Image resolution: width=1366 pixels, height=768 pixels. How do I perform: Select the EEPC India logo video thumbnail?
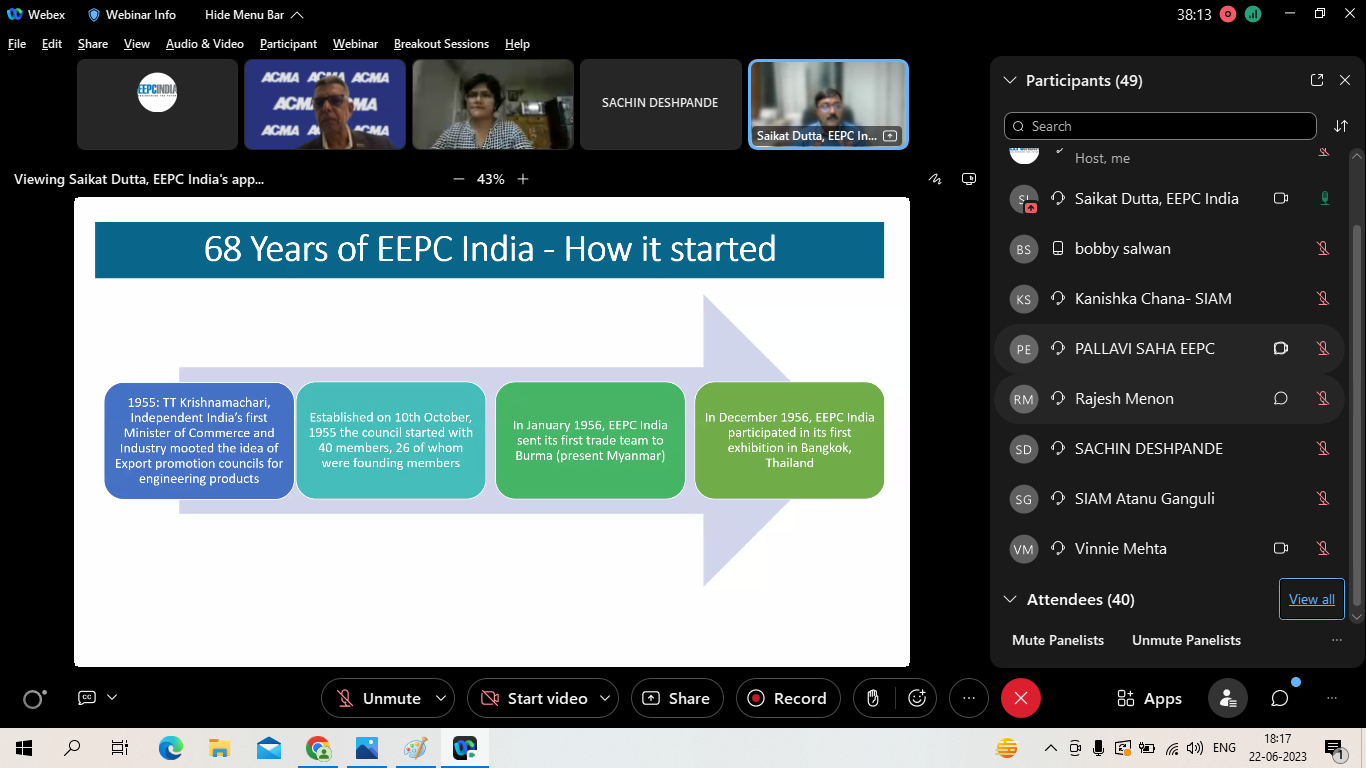point(157,104)
